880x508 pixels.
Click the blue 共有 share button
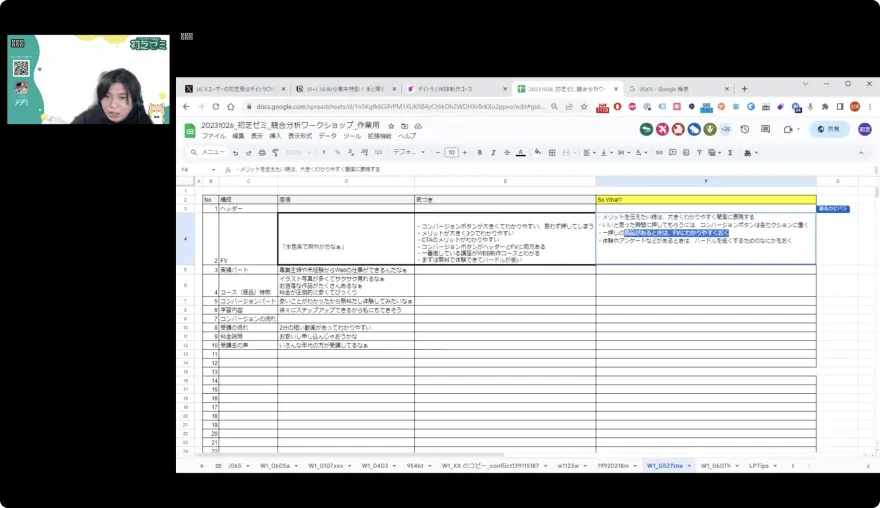[829, 130]
